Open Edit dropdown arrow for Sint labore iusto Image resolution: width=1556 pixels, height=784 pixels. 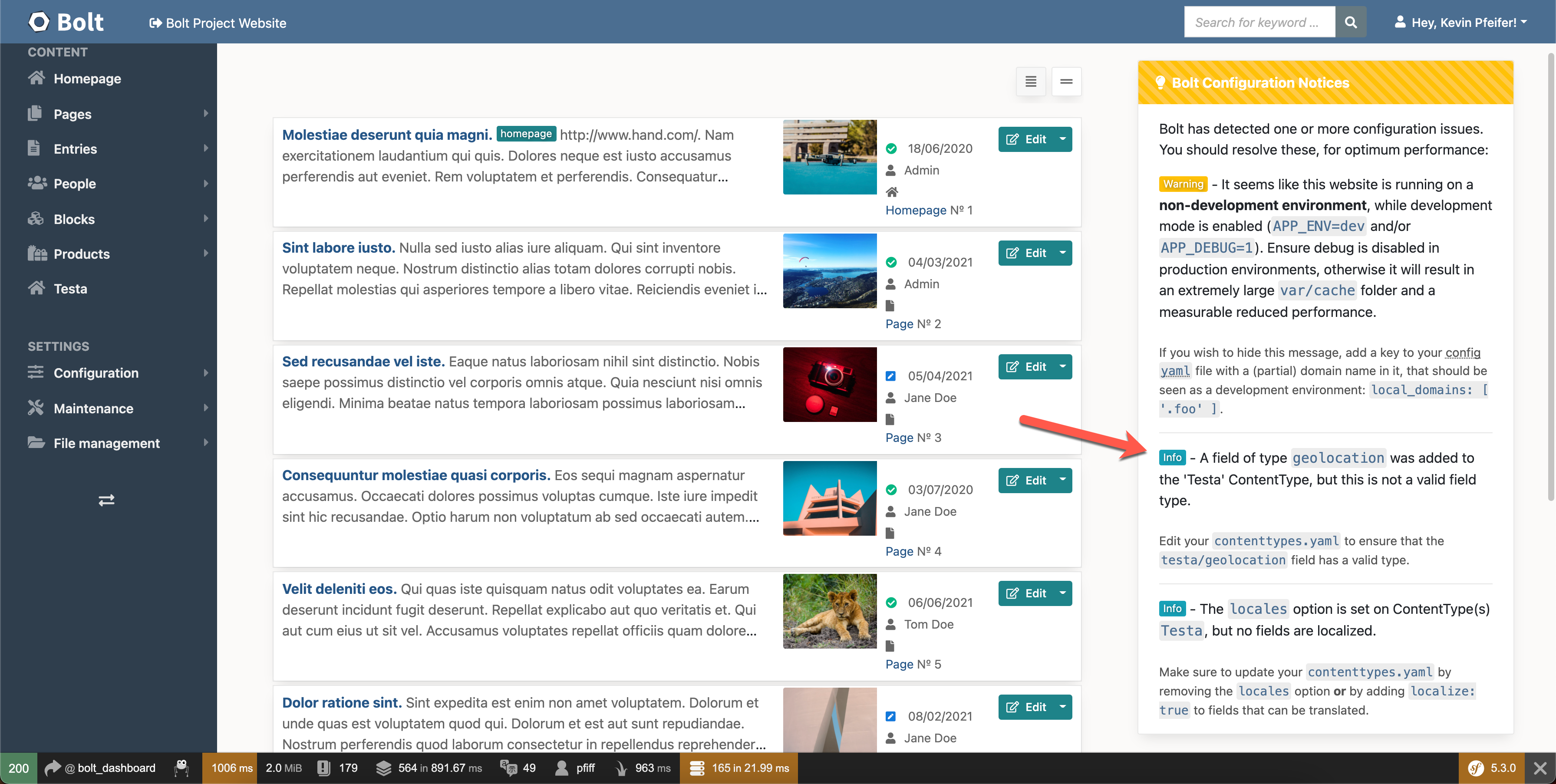tap(1062, 253)
